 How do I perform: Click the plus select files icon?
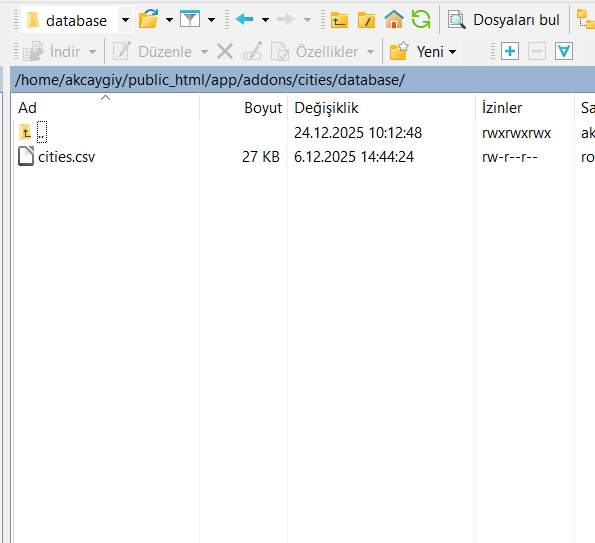510,51
